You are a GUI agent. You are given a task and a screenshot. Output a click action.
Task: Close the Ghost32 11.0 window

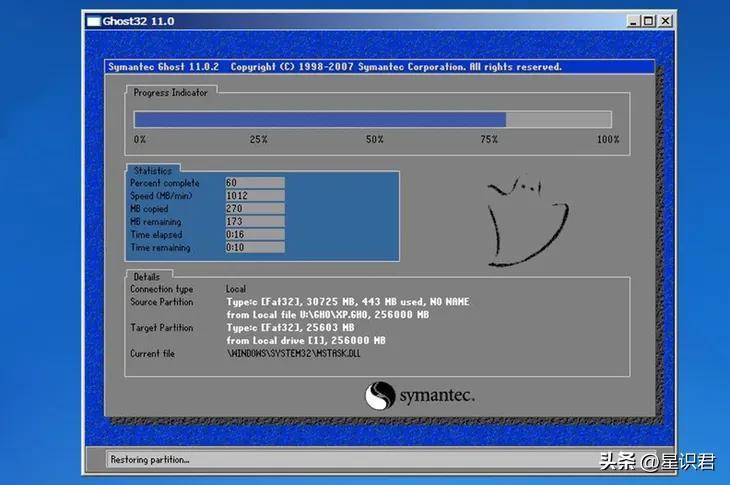click(665, 21)
